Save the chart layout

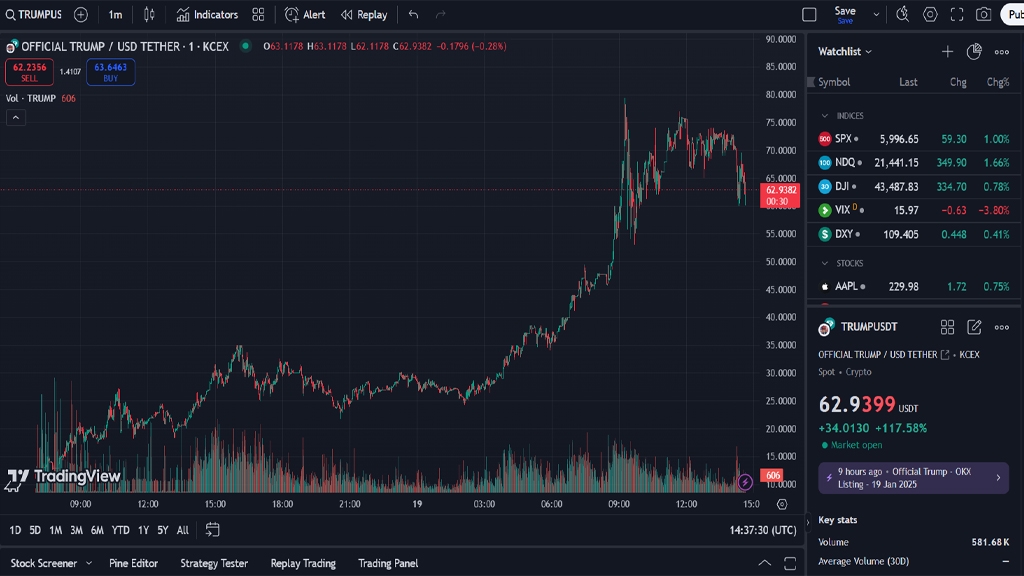click(845, 14)
